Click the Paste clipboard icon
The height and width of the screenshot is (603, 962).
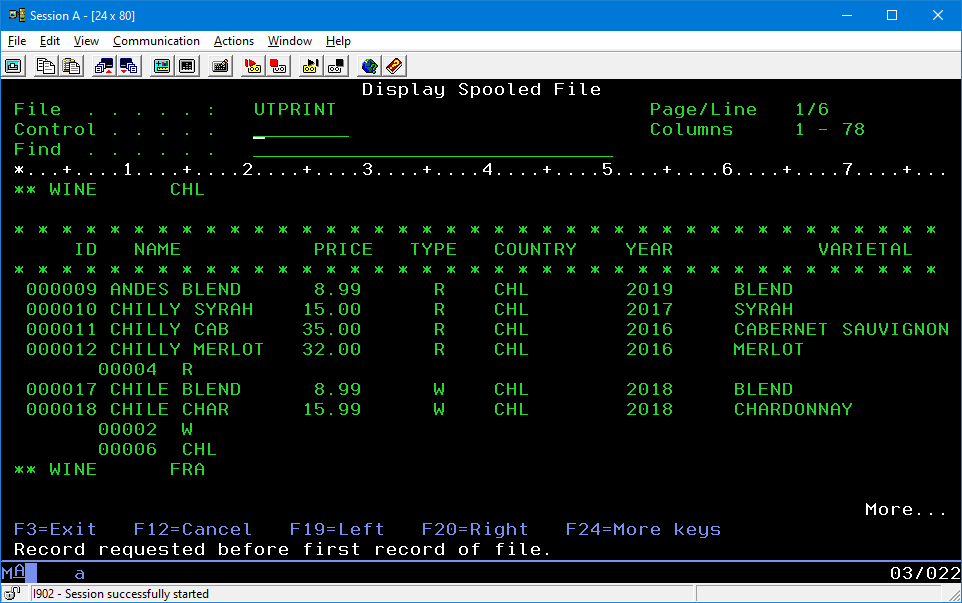click(71, 66)
